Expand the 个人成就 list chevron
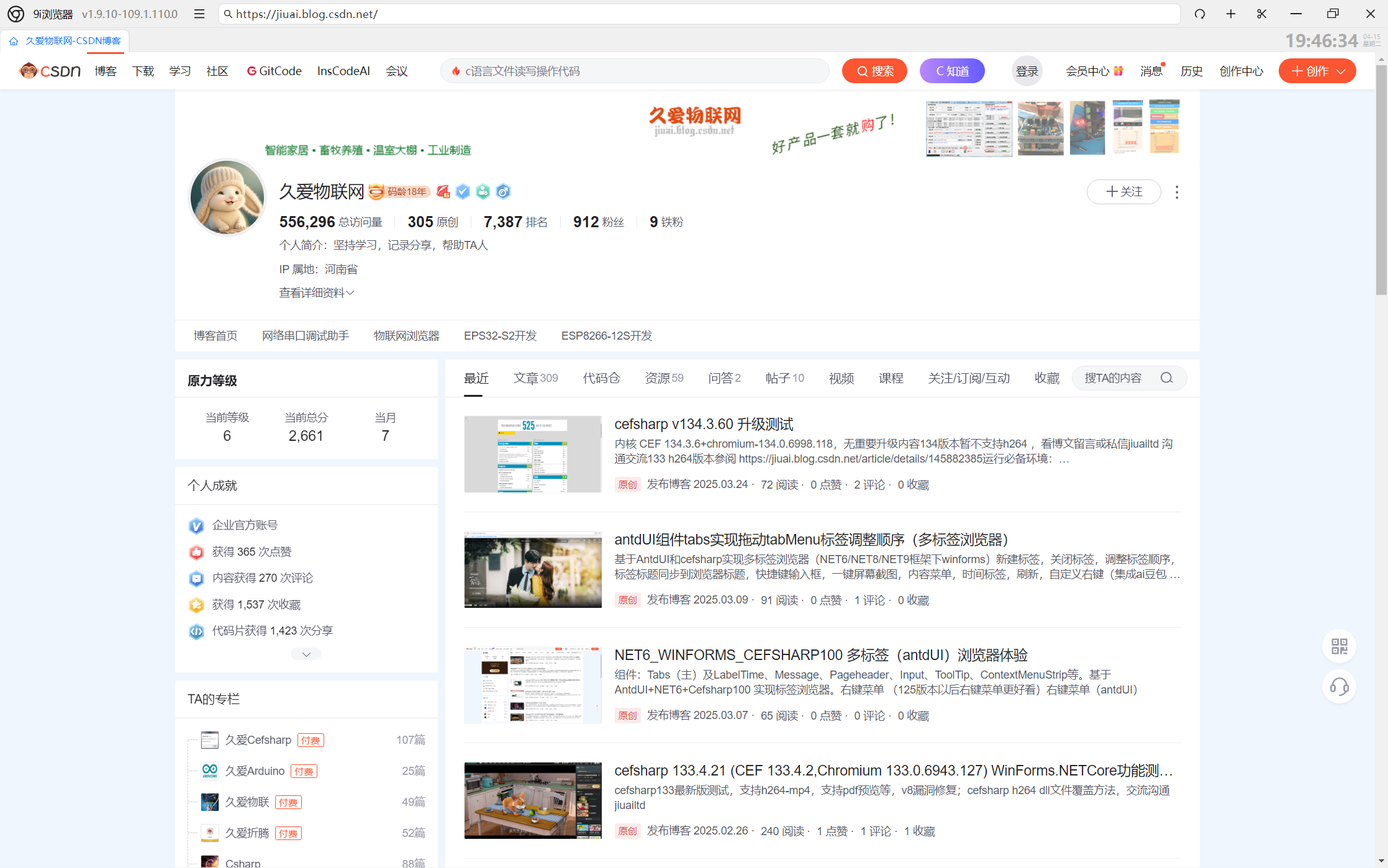The image size is (1388, 868). [x=306, y=654]
